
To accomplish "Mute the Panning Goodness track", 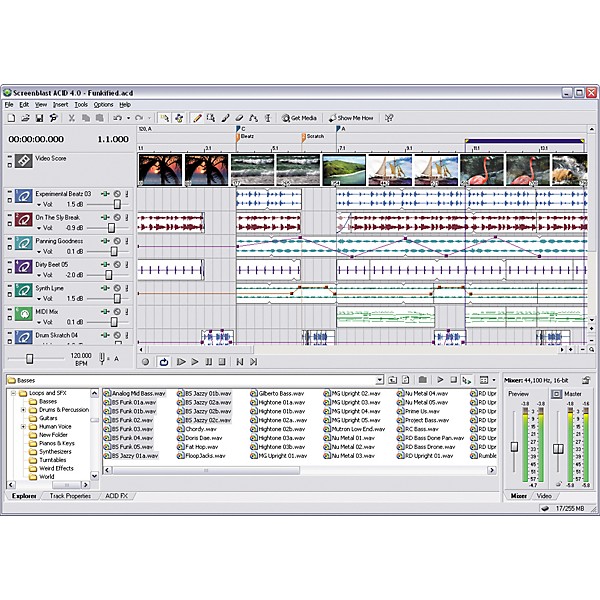I will pyautogui.click(x=117, y=241).
